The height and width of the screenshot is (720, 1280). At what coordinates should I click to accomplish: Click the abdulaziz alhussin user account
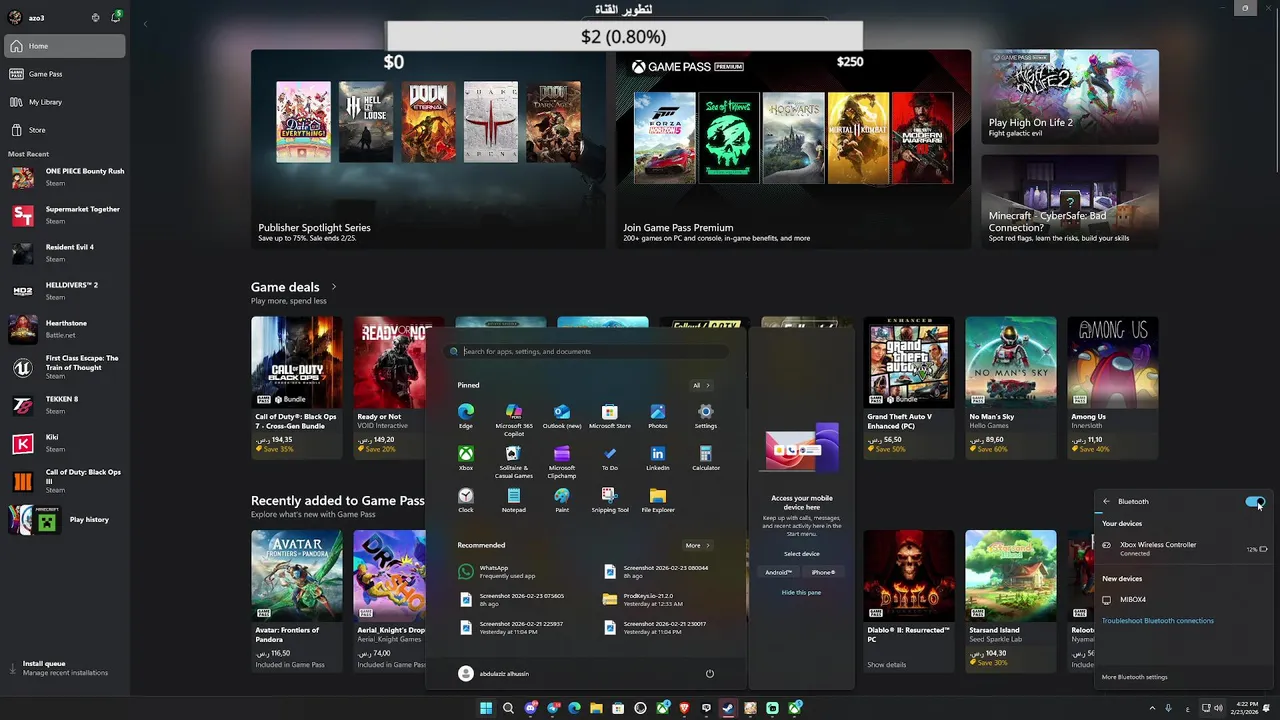494,673
